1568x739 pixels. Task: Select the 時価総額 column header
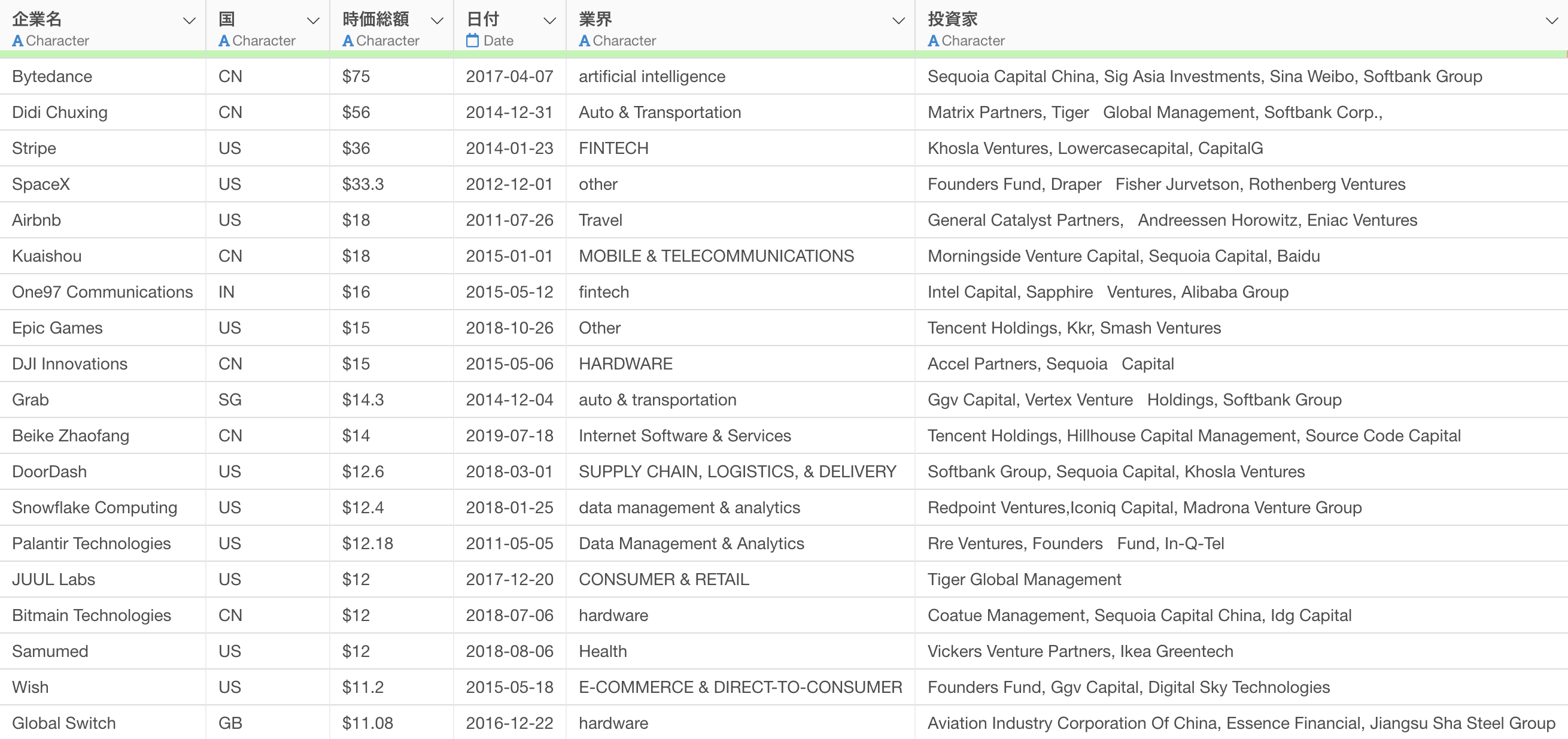[x=391, y=26]
